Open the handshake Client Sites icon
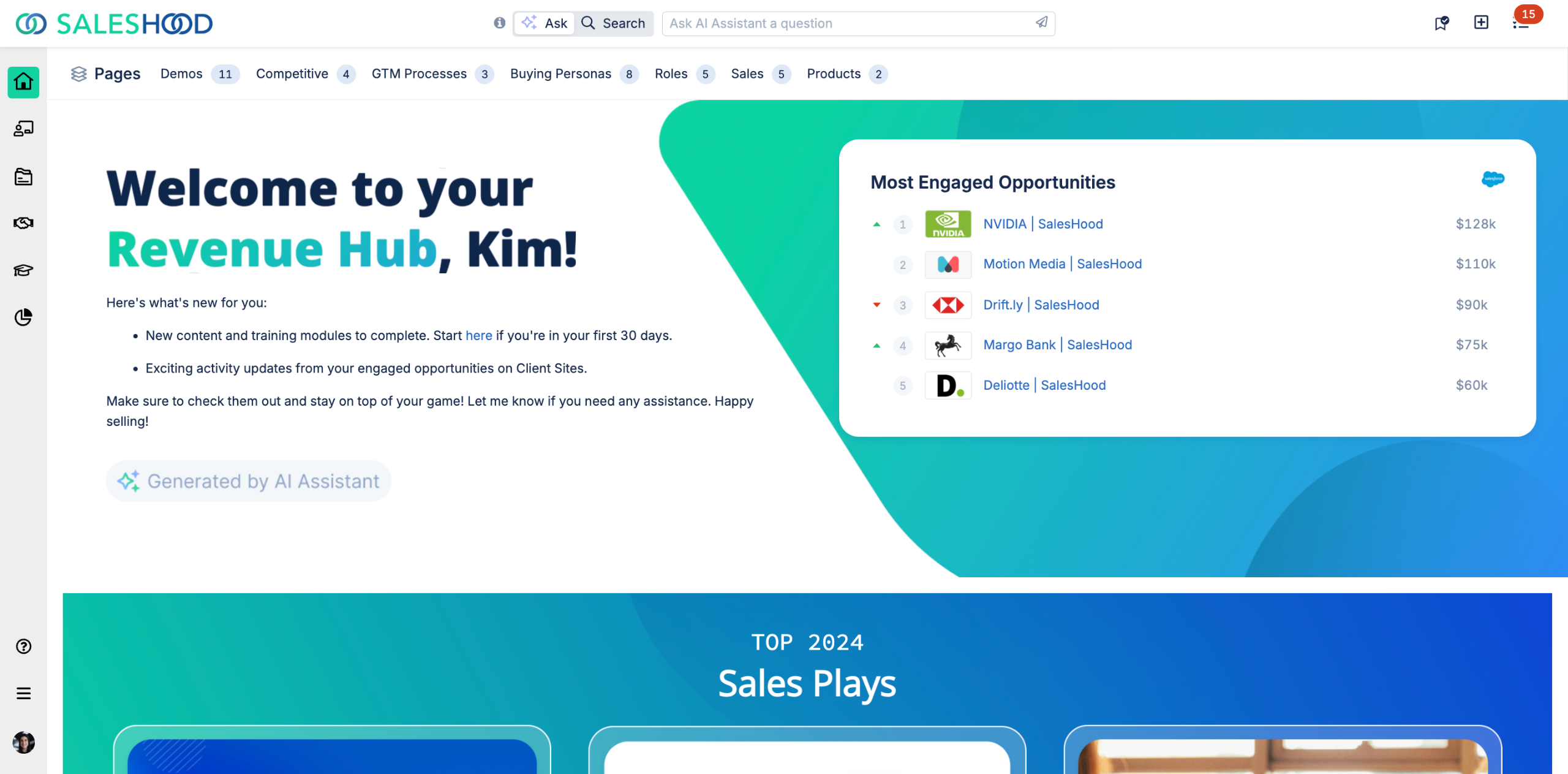1568x774 pixels. [23, 223]
